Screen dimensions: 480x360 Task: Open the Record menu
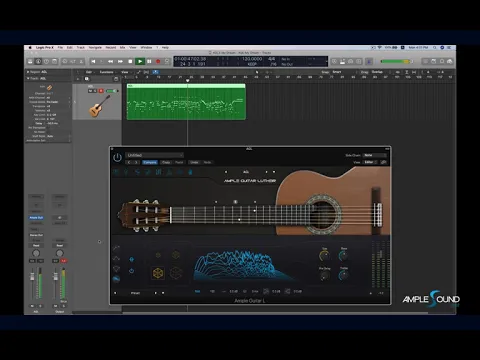point(111,48)
